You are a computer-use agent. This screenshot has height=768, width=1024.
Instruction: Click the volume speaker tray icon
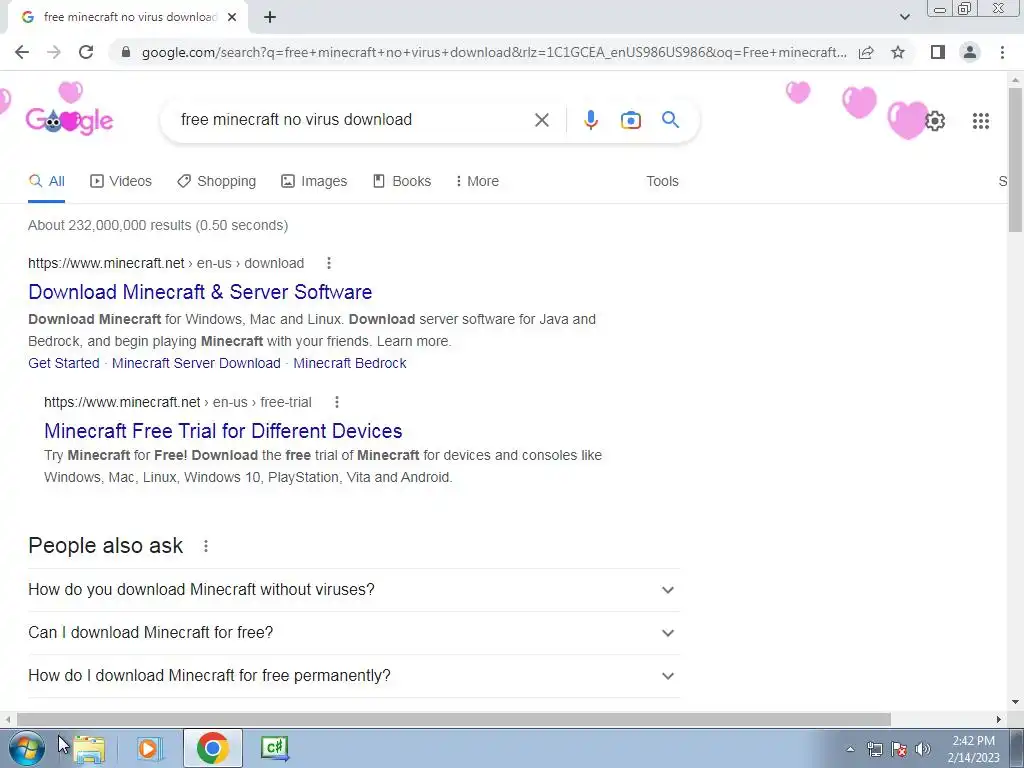coord(922,750)
